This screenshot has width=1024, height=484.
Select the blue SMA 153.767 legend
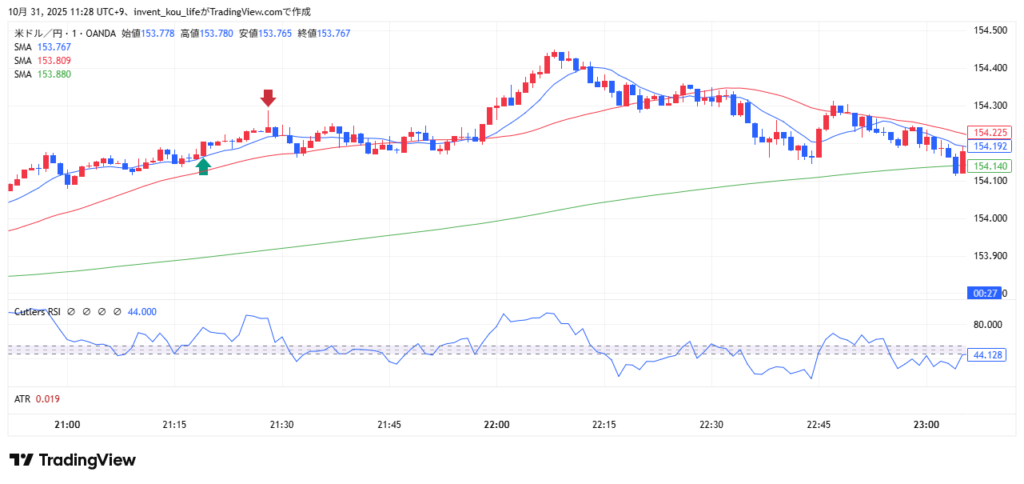pos(42,47)
